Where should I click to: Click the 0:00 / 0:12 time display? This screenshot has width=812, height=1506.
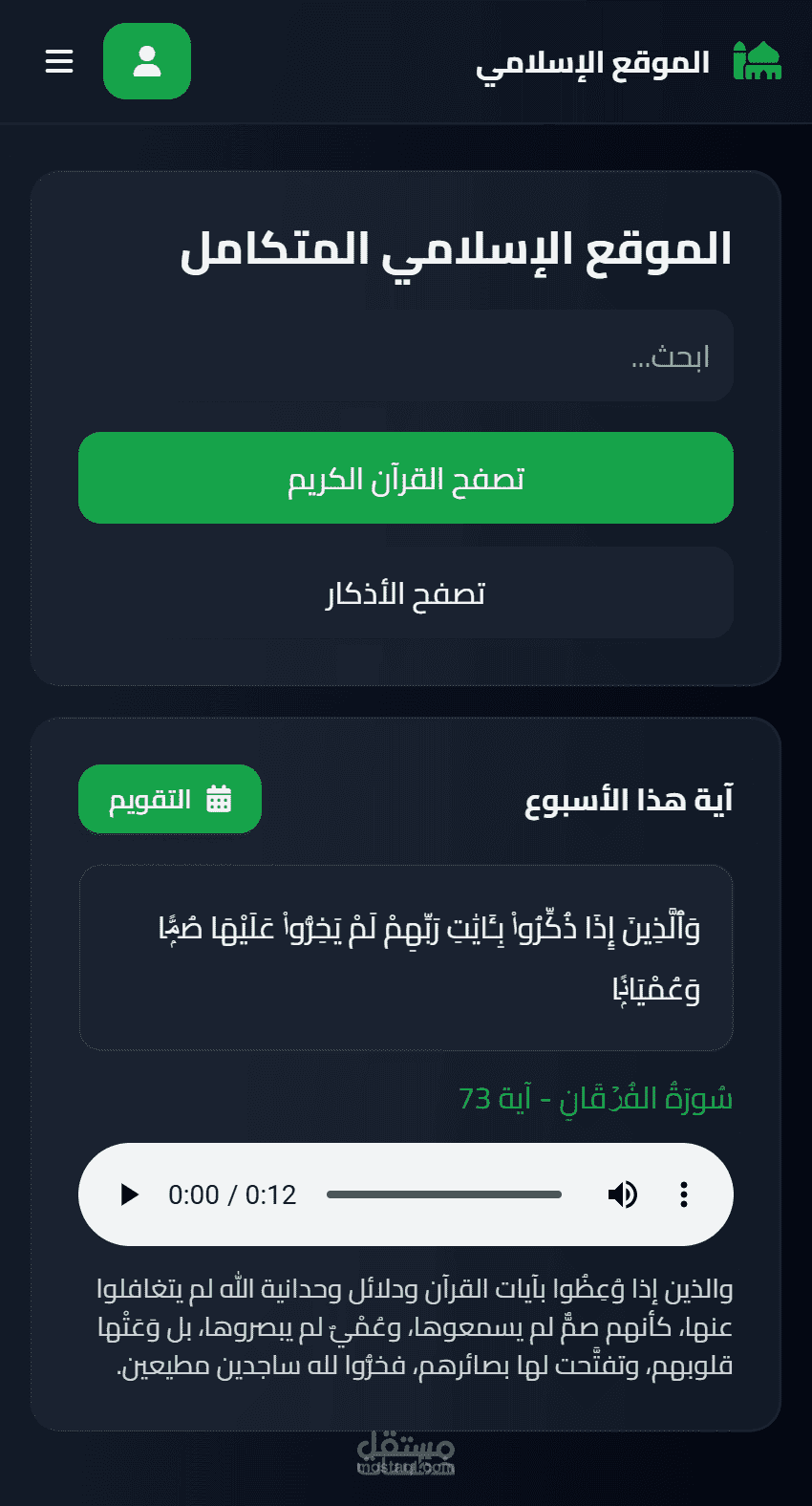click(232, 1194)
